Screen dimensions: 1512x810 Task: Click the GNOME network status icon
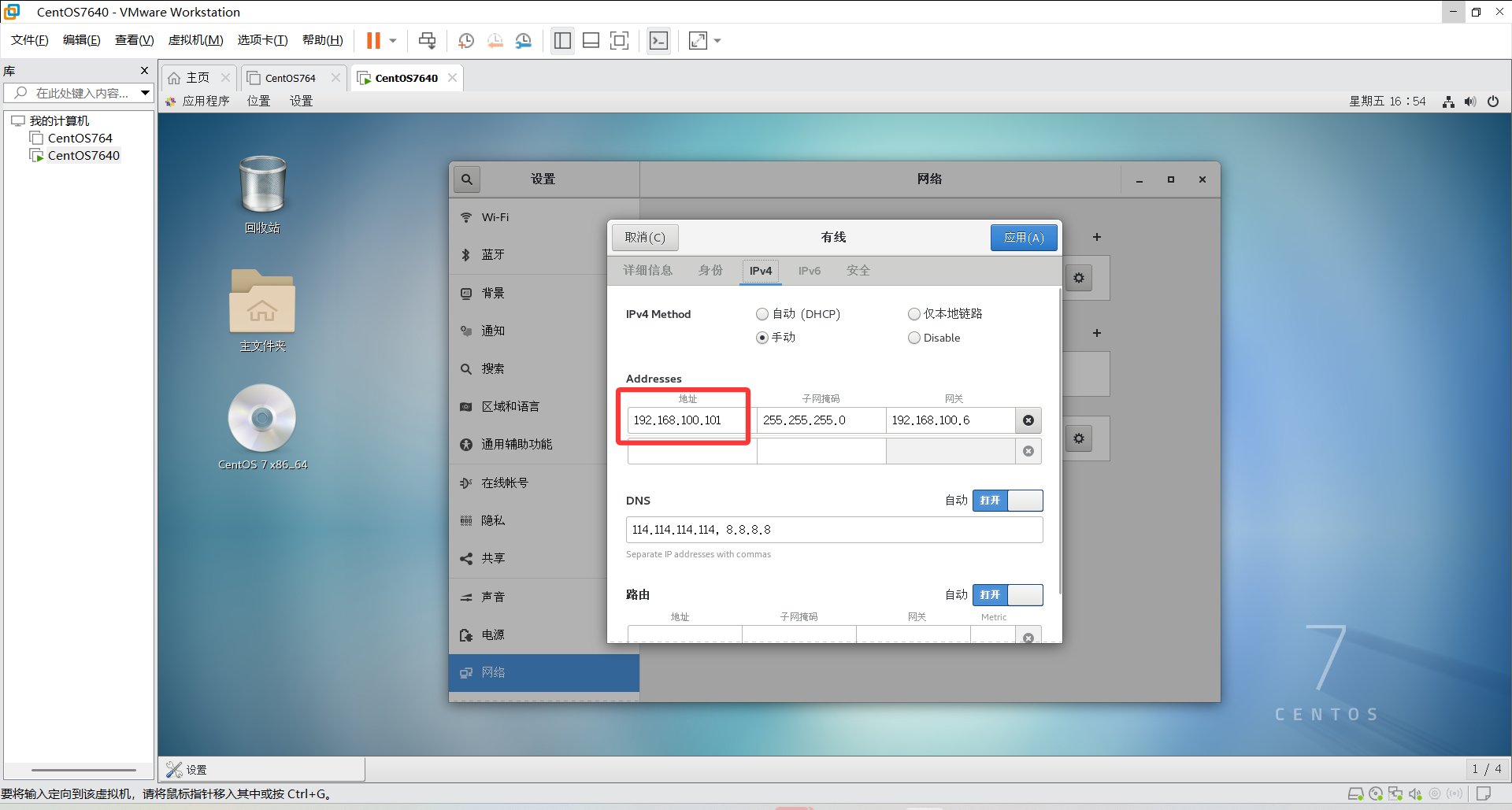(x=1448, y=102)
